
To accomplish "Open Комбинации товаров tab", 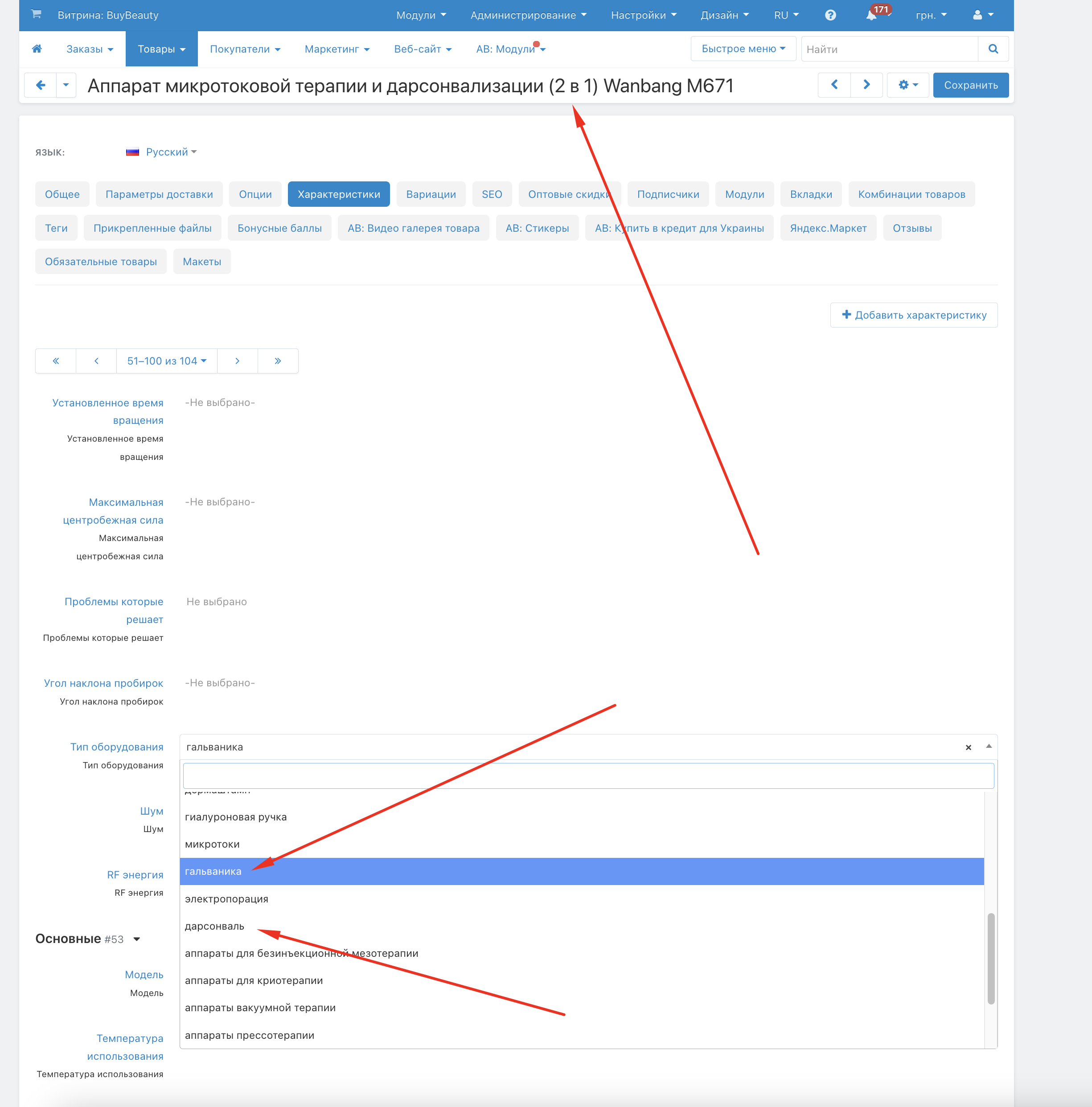I will 911,194.
